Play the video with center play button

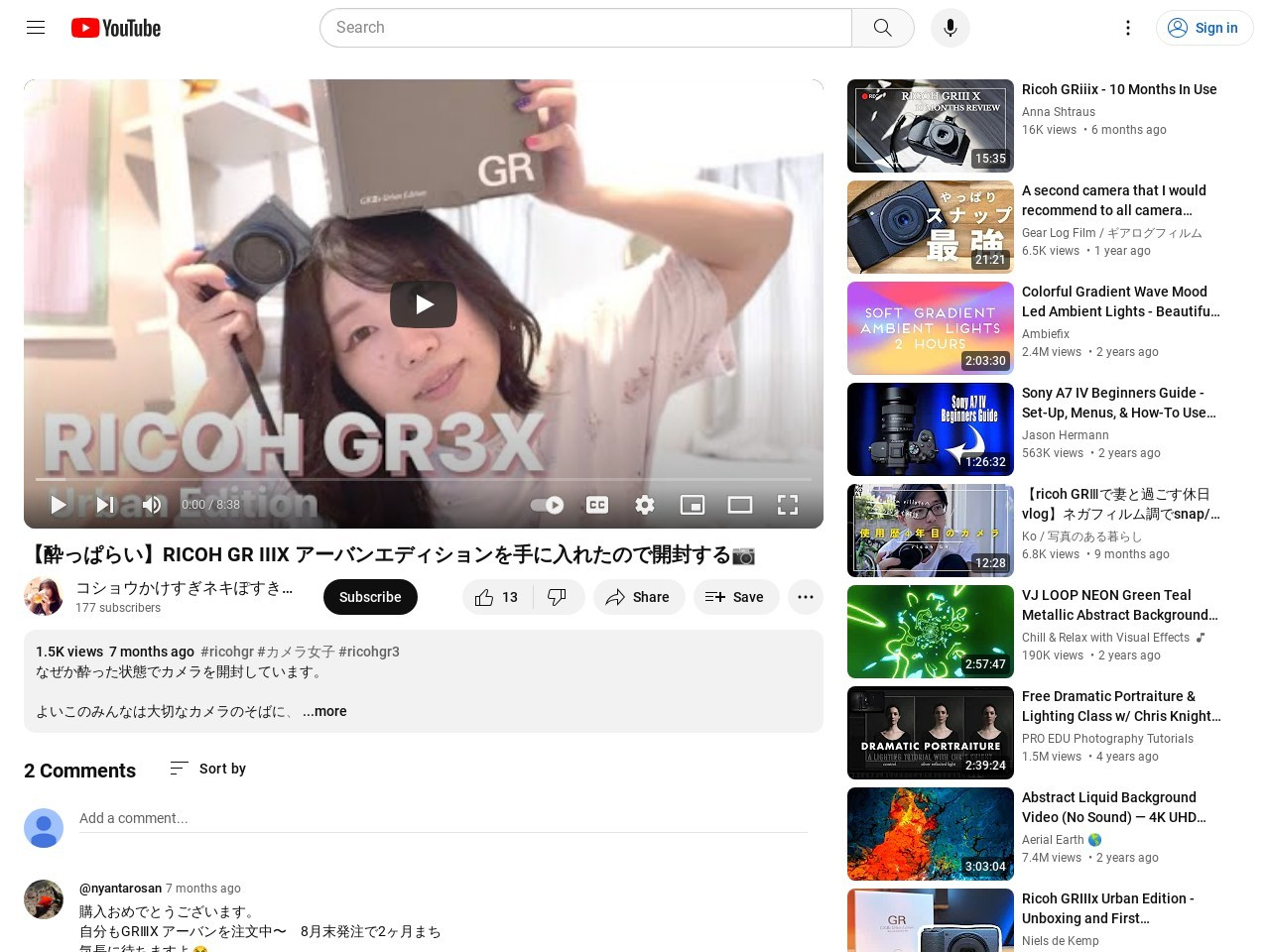(x=424, y=304)
